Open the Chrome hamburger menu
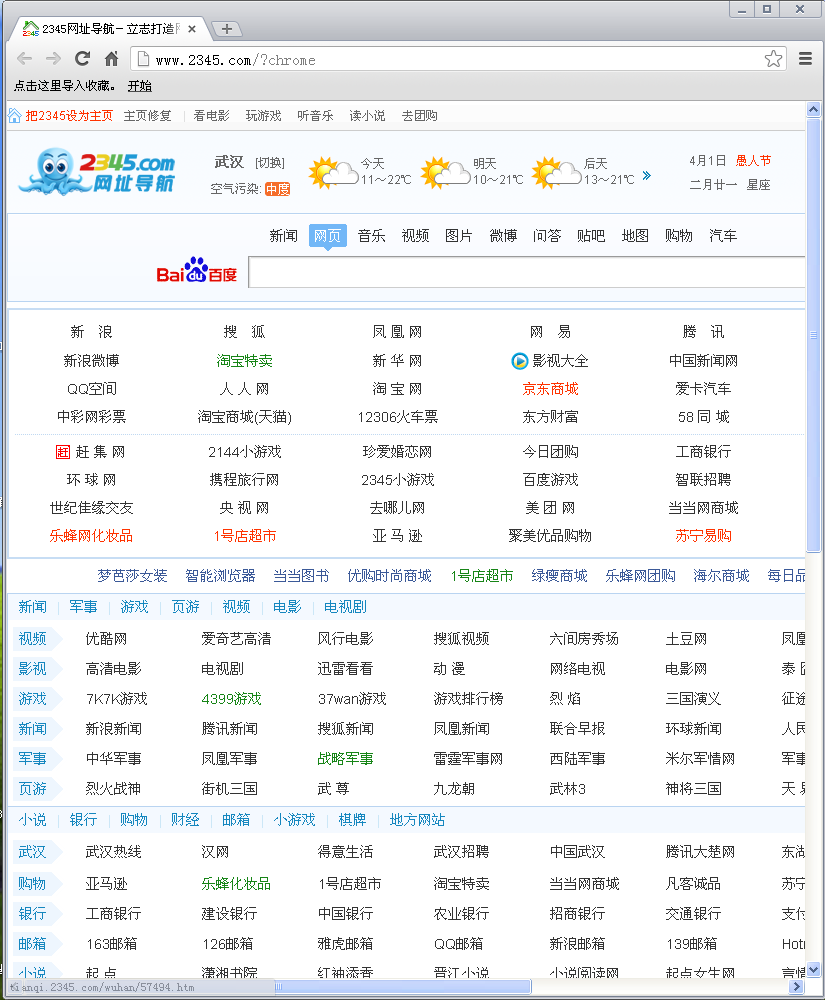825x1000 pixels. (805, 59)
